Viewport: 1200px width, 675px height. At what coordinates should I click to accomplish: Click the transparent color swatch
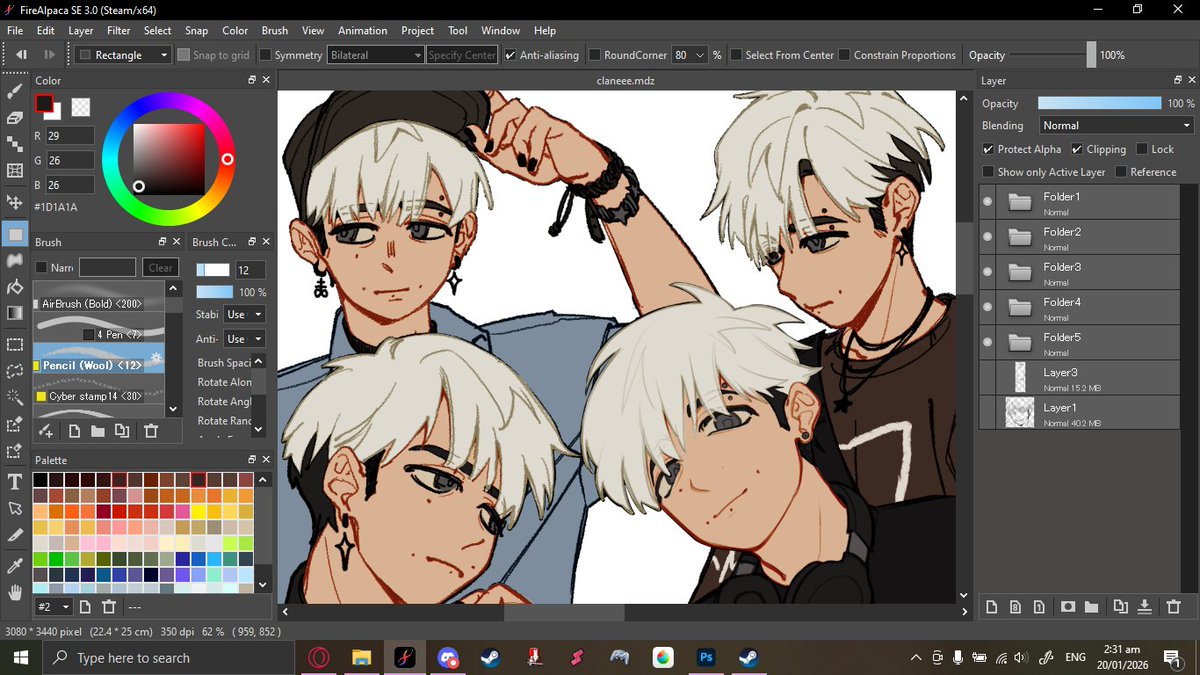click(x=81, y=106)
